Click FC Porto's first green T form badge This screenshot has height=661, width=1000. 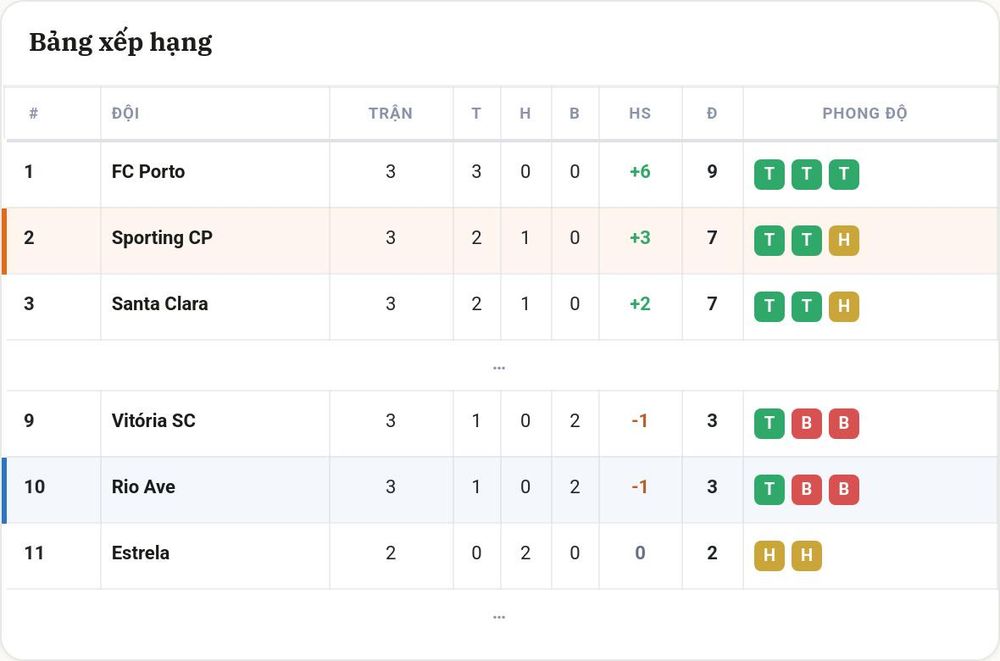[769, 174]
